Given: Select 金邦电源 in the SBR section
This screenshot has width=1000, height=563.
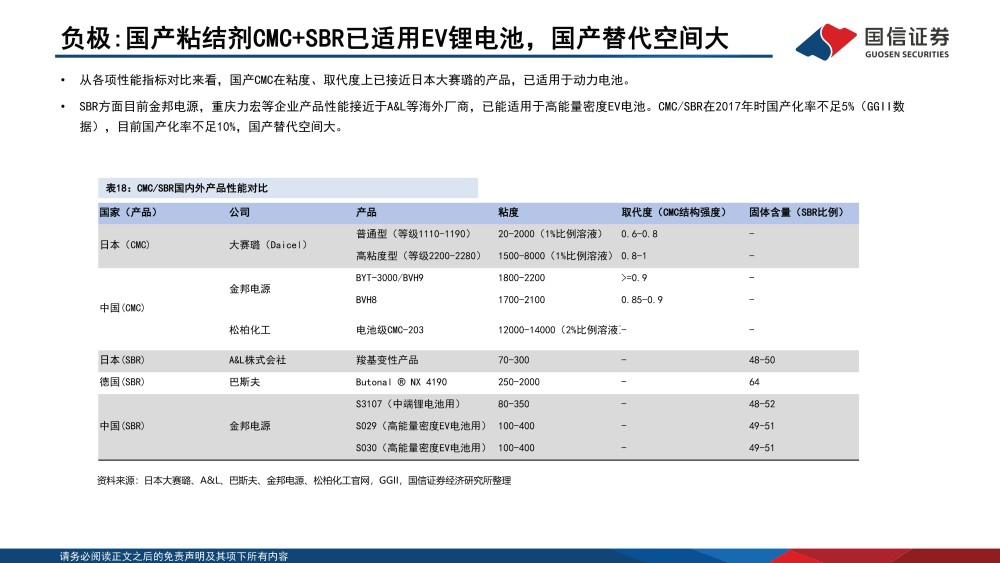Looking at the screenshot, I should pyautogui.click(x=250, y=426).
